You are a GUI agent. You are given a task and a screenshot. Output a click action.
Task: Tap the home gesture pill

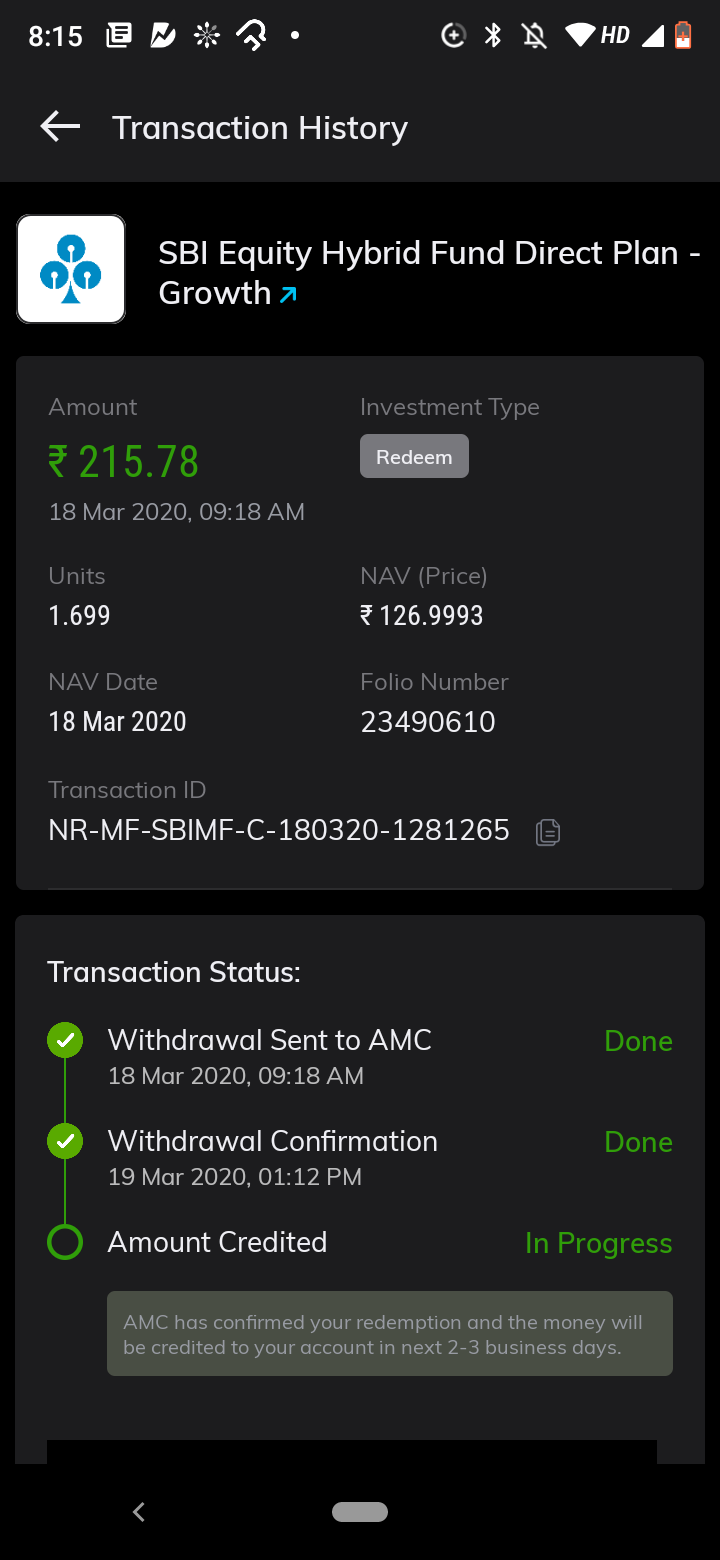point(360,1512)
